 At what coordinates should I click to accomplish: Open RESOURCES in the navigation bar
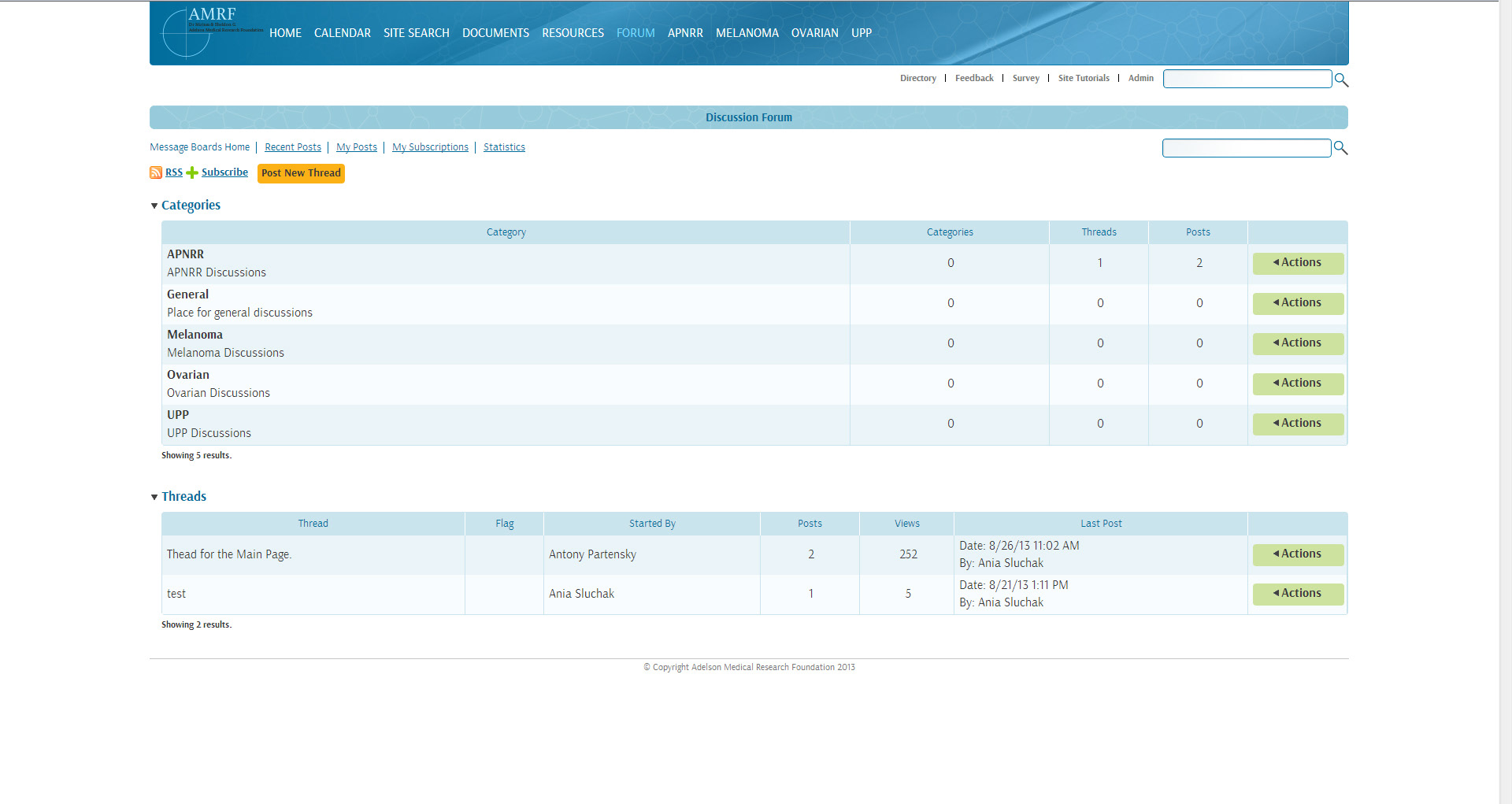pyautogui.click(x=573, y=33)
